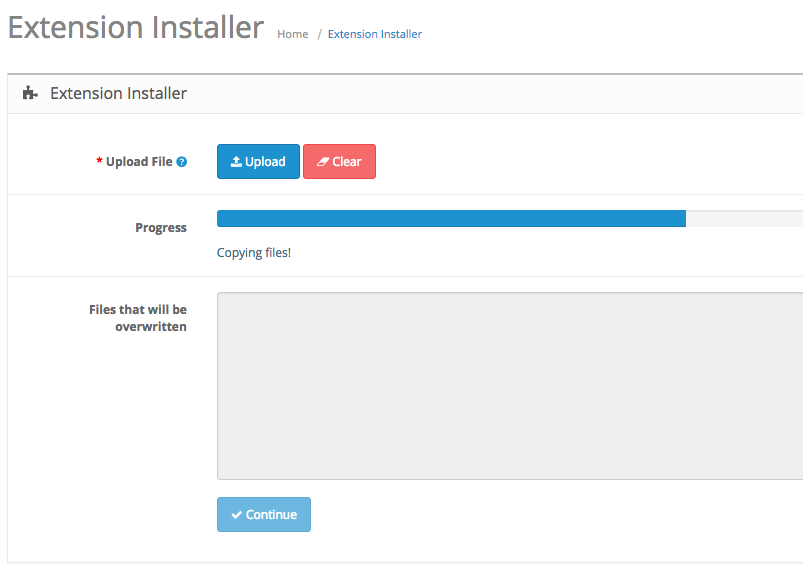
Task: Click the puzzle piece icon in panel header
Action: coord(30,93)
